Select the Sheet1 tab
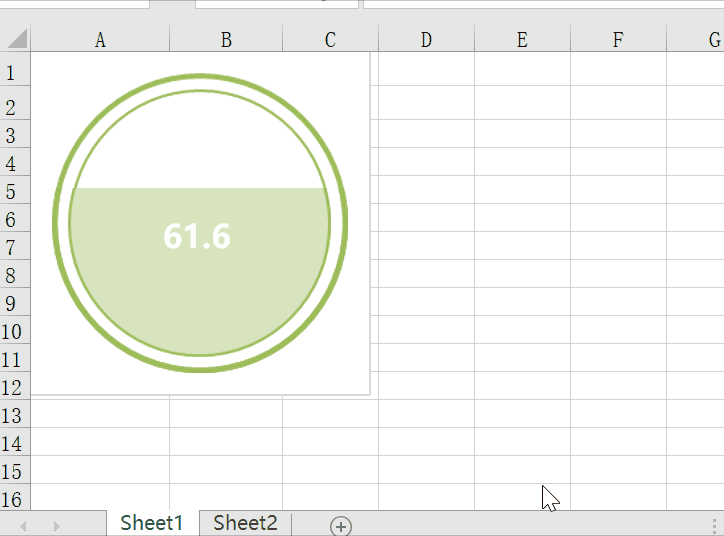 (152, 524)
